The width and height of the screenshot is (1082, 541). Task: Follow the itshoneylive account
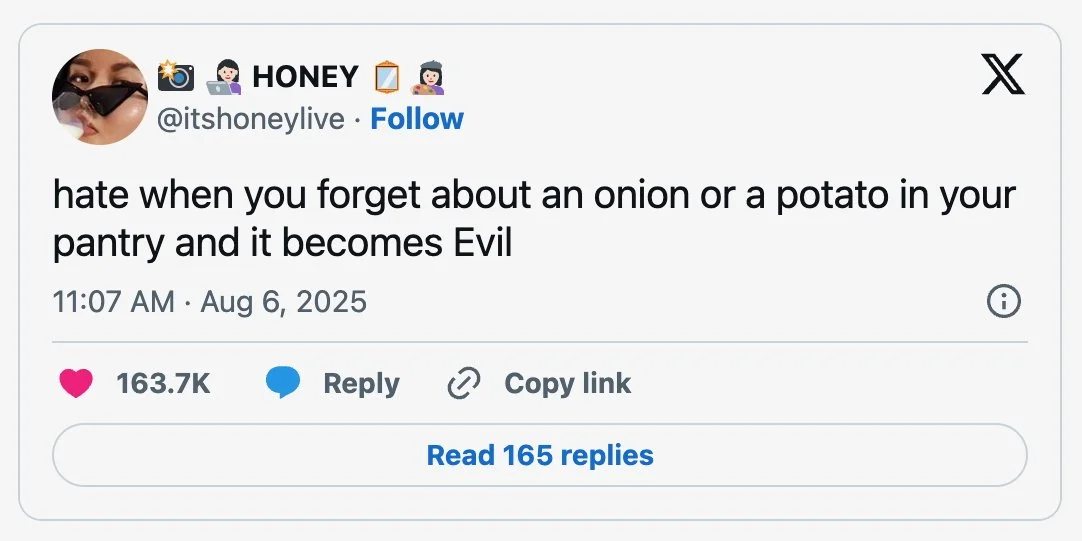(417, 119)
